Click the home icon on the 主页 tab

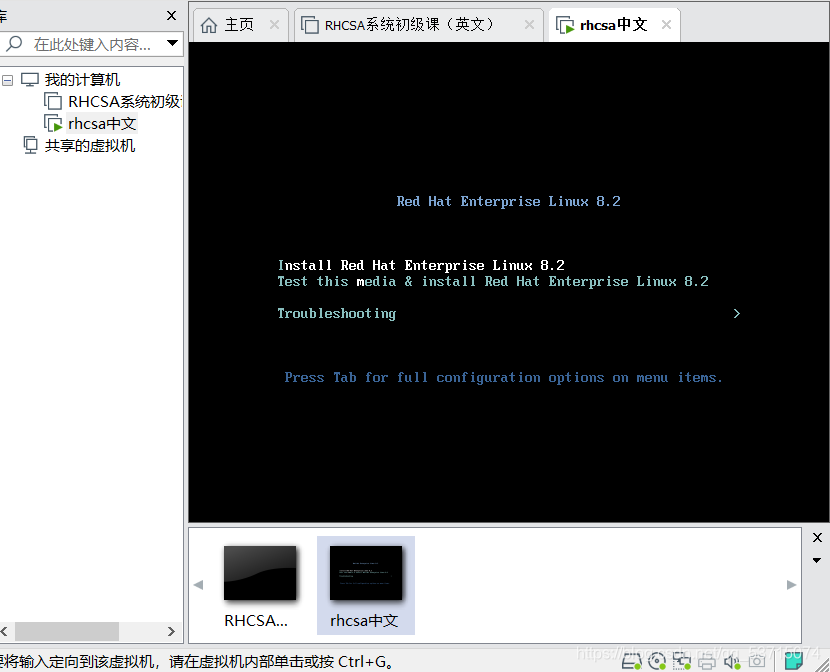pos(209,25)
